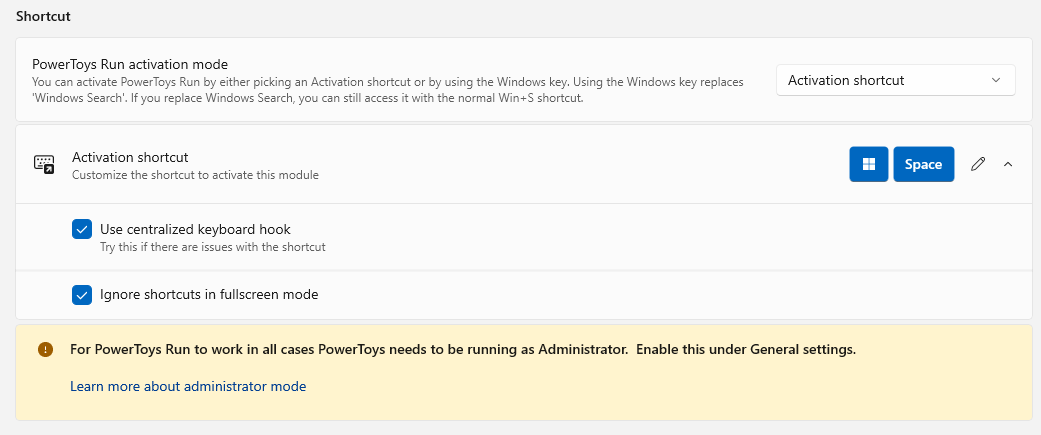Click the administrator warning message text
The width and height of the screenshot is (1041, 435).
coord(462,350)
